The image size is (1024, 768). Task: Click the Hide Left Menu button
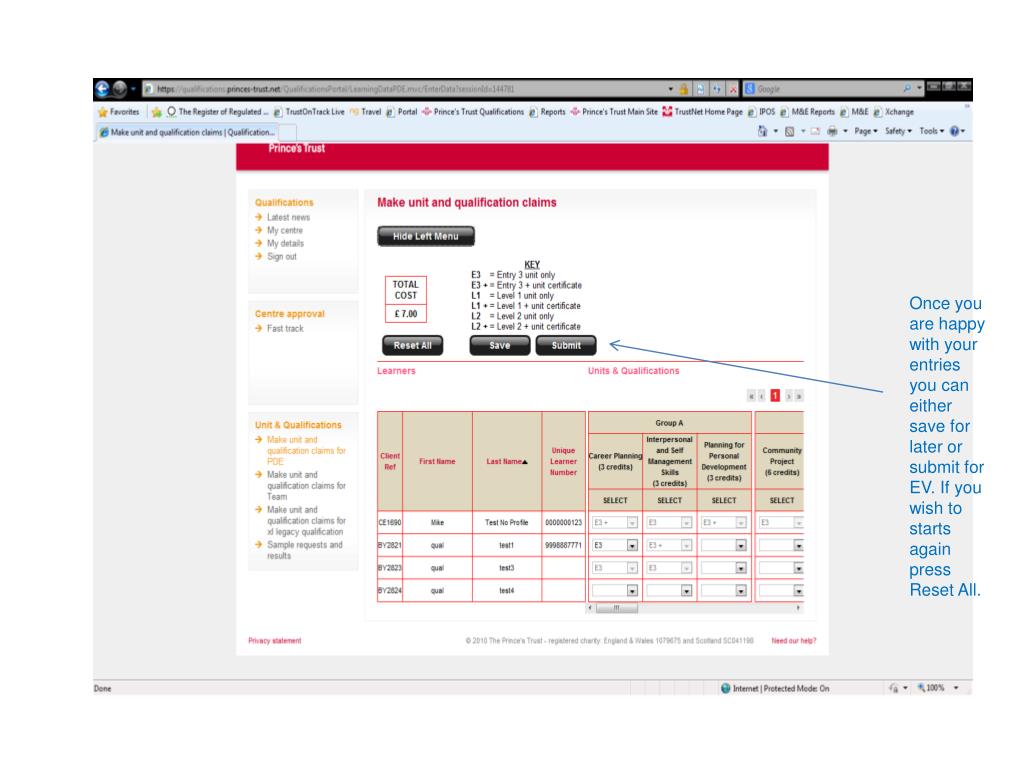click(x=426, y=236)
